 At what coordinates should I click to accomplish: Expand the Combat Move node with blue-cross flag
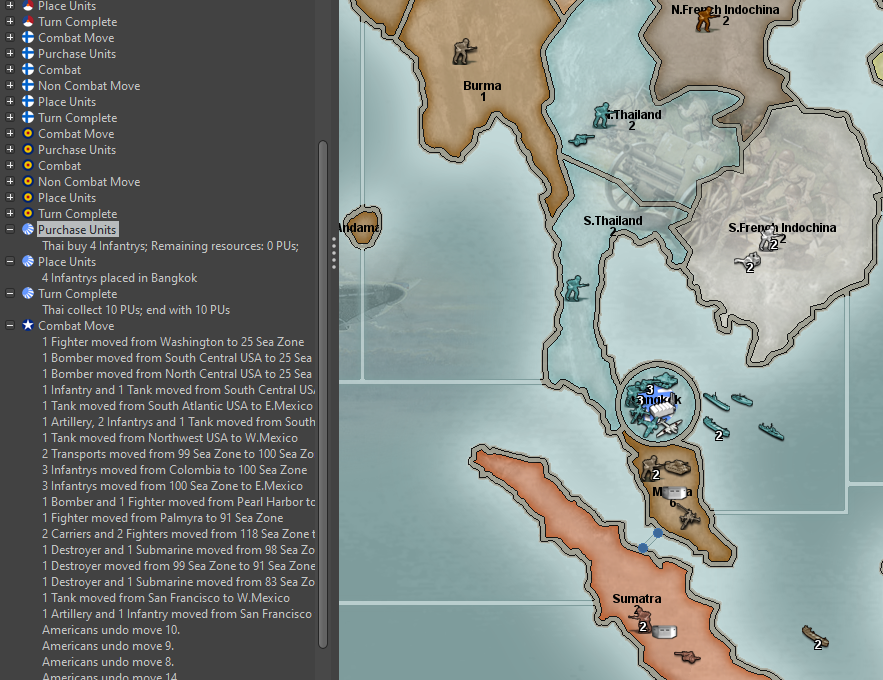(10, 38)
